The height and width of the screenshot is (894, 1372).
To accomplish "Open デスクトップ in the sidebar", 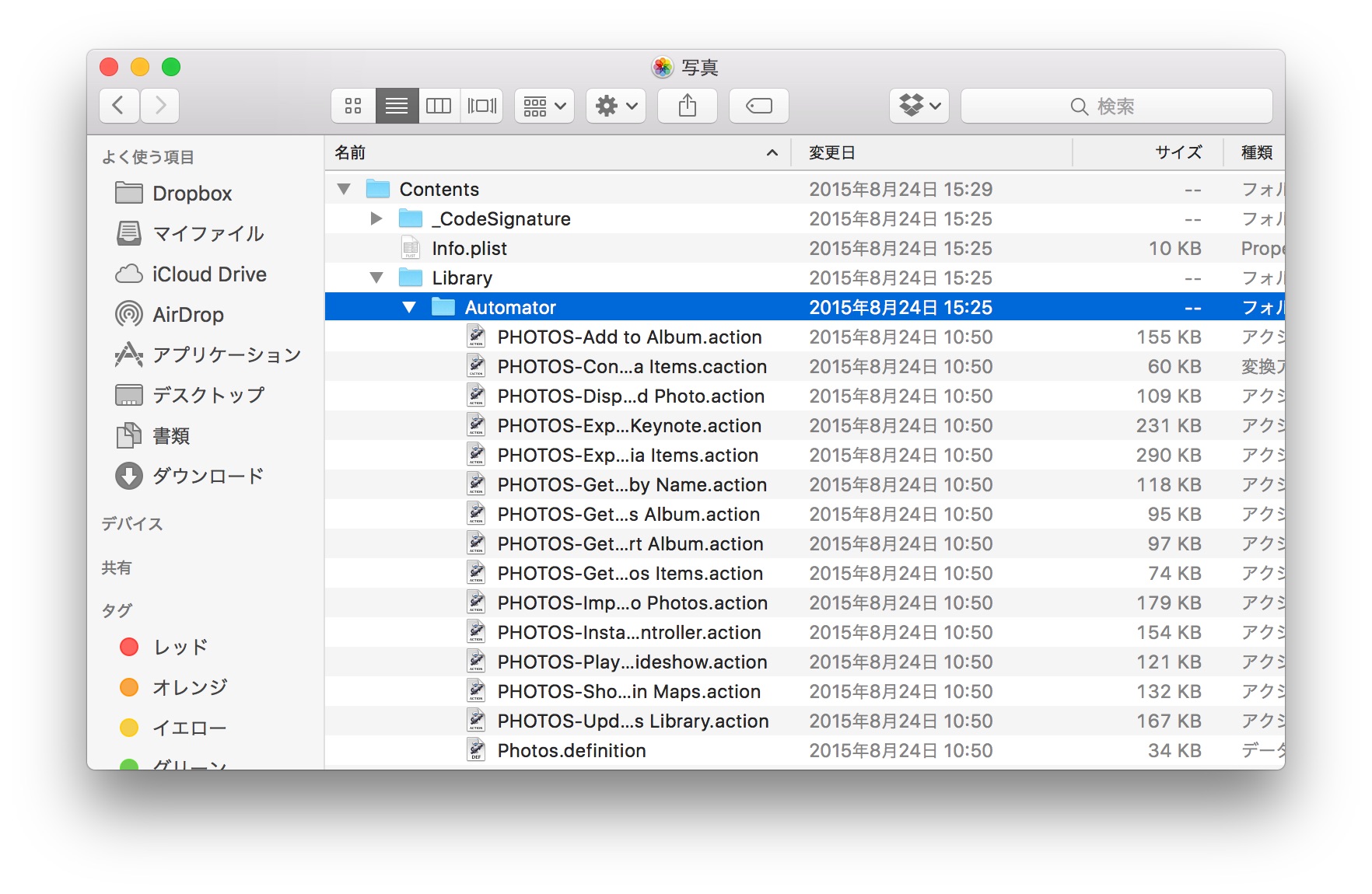I will [x=190, y=396].
